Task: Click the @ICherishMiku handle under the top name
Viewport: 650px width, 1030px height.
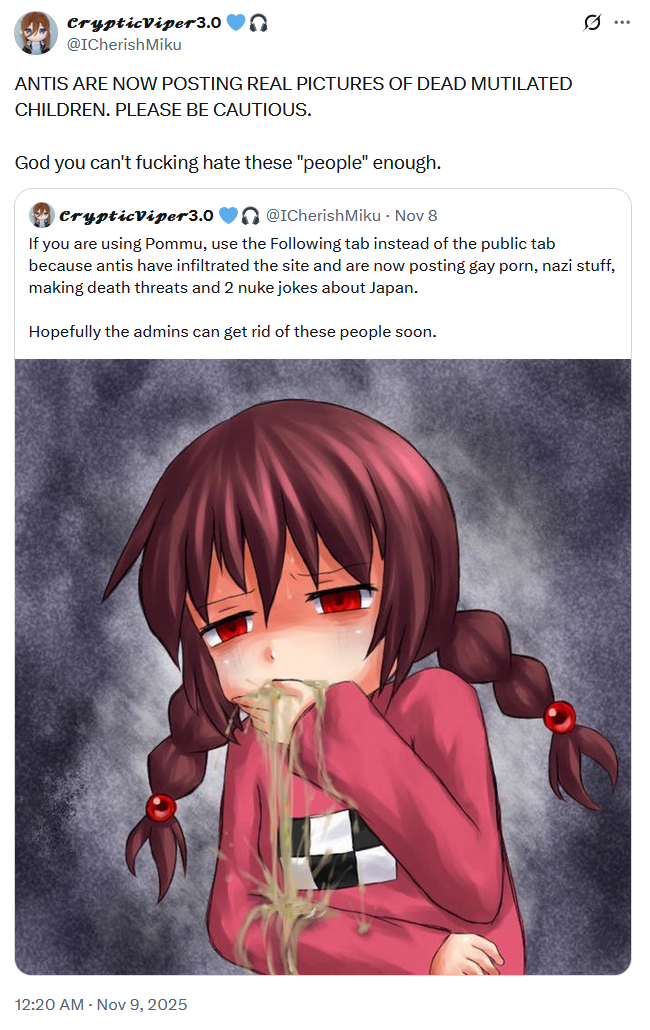Action: click(124, 45)
